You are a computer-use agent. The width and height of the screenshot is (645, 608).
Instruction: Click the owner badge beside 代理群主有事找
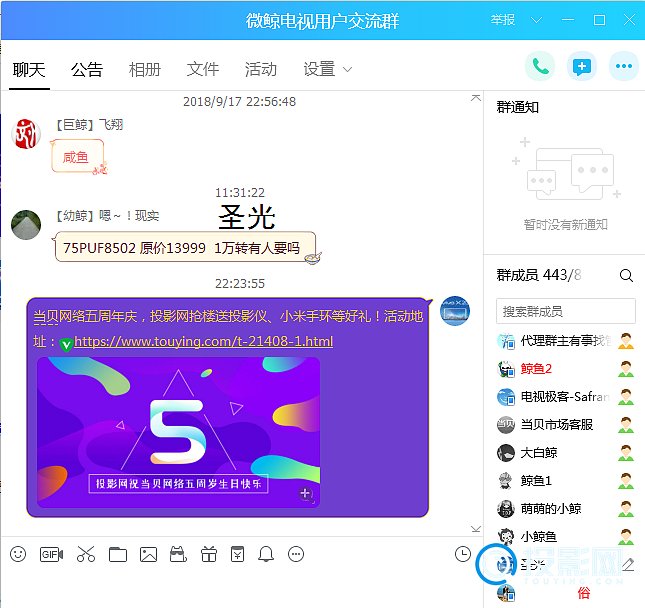[626, 341]
